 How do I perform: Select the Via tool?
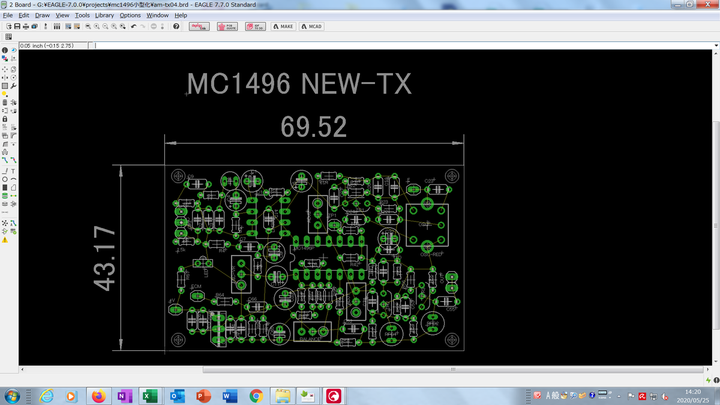point(5,196)
